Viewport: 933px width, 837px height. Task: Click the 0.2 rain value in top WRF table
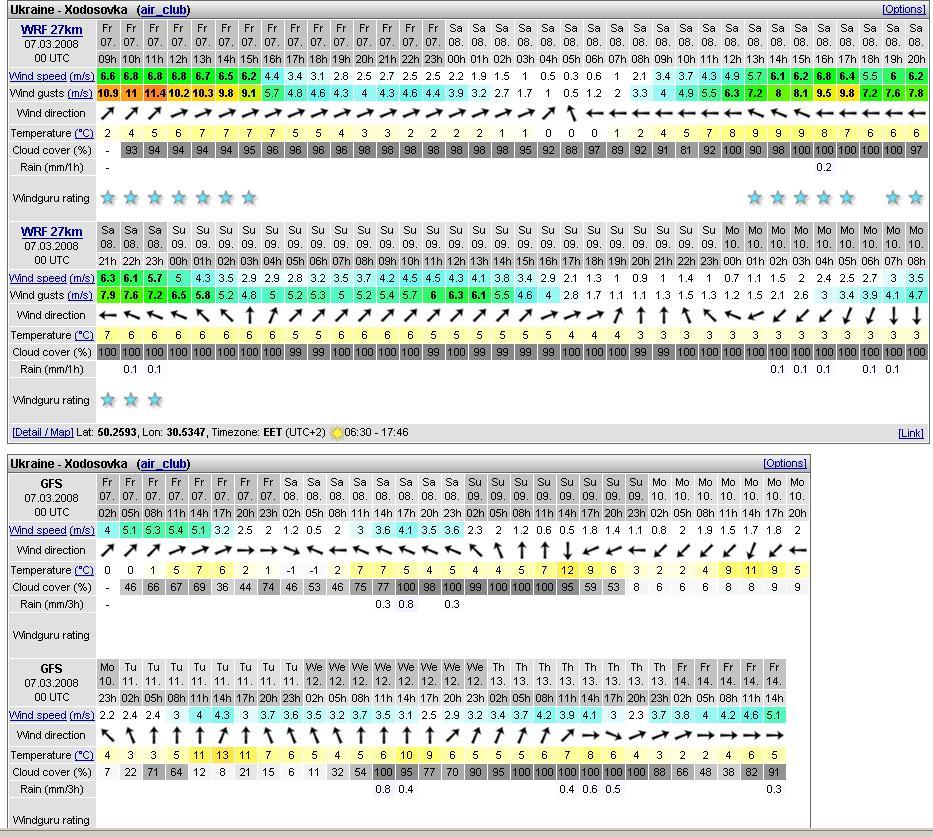[x=823, y=167]
